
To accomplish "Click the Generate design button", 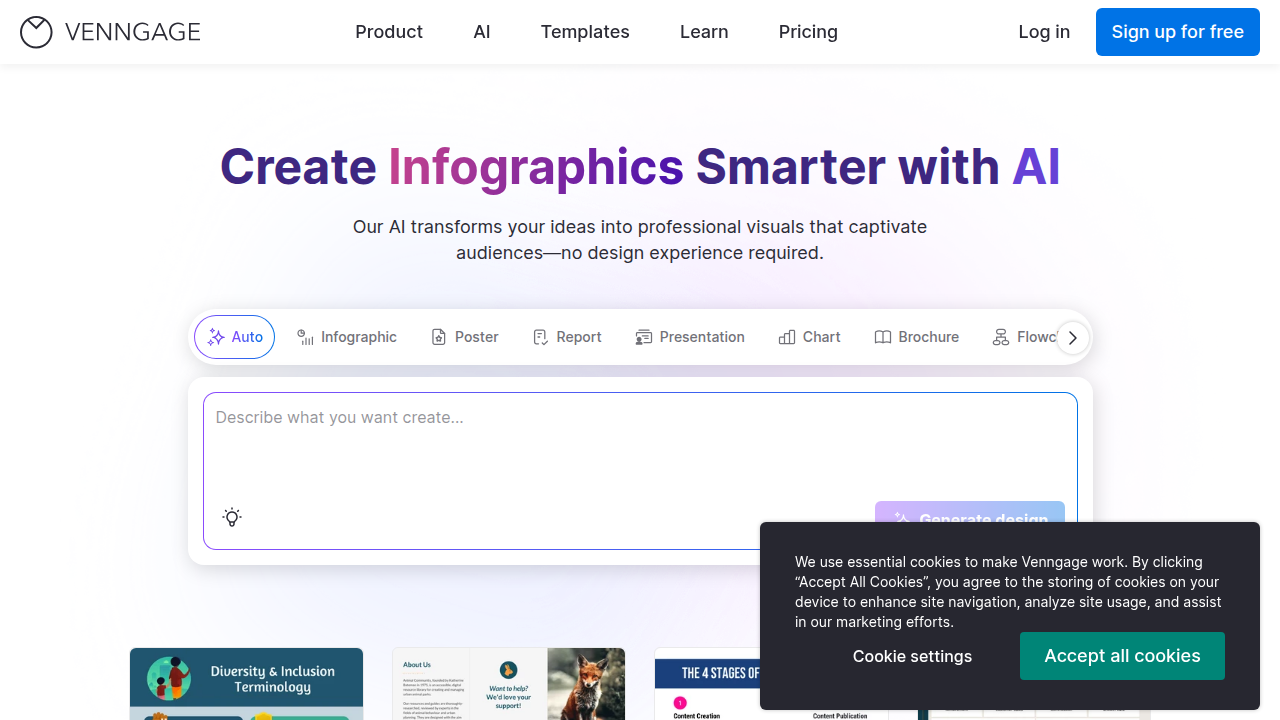I will point(970,512).
